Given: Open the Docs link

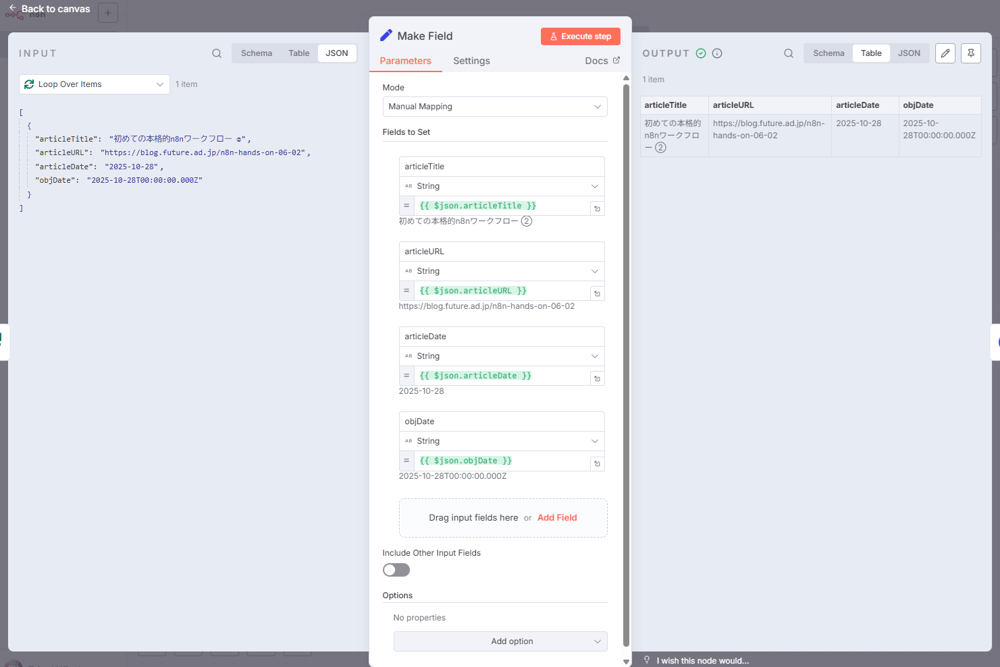Looking at the screenshot, I should click(x=602, y=61).
